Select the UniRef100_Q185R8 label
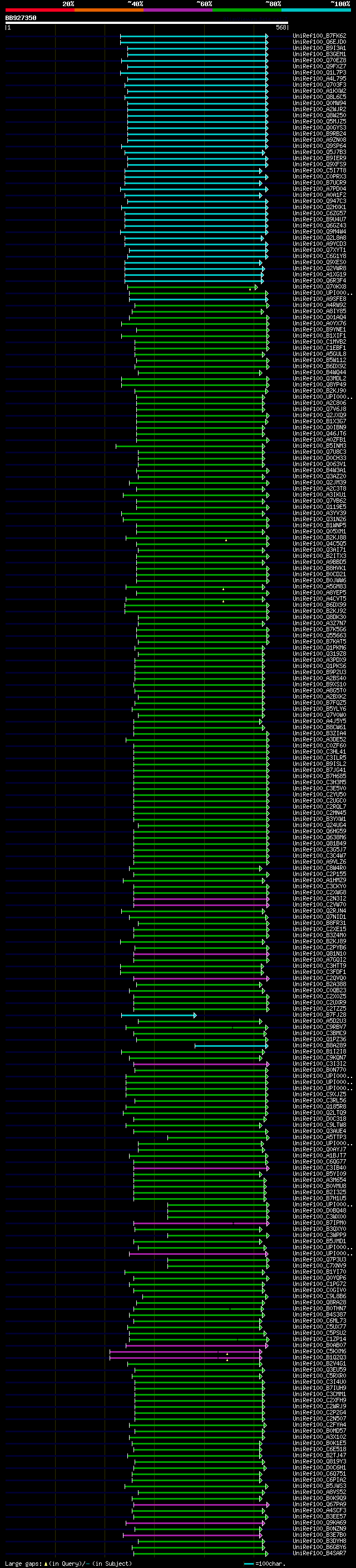 [x=319, y=1107]
